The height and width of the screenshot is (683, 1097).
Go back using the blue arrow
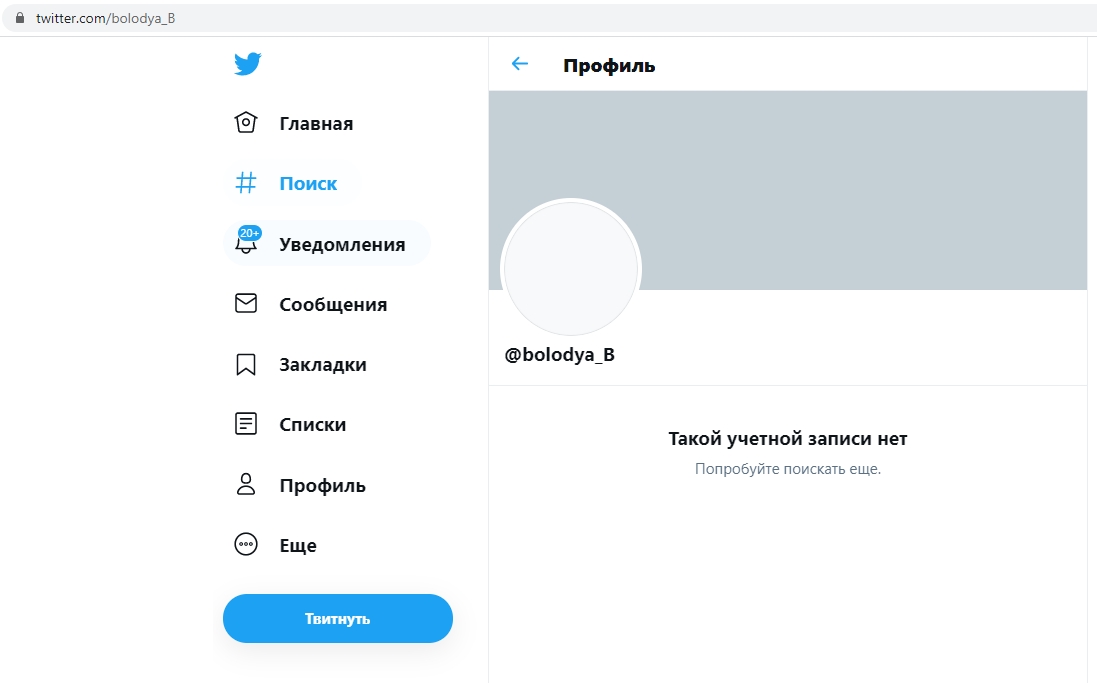(x=519, y=64)
